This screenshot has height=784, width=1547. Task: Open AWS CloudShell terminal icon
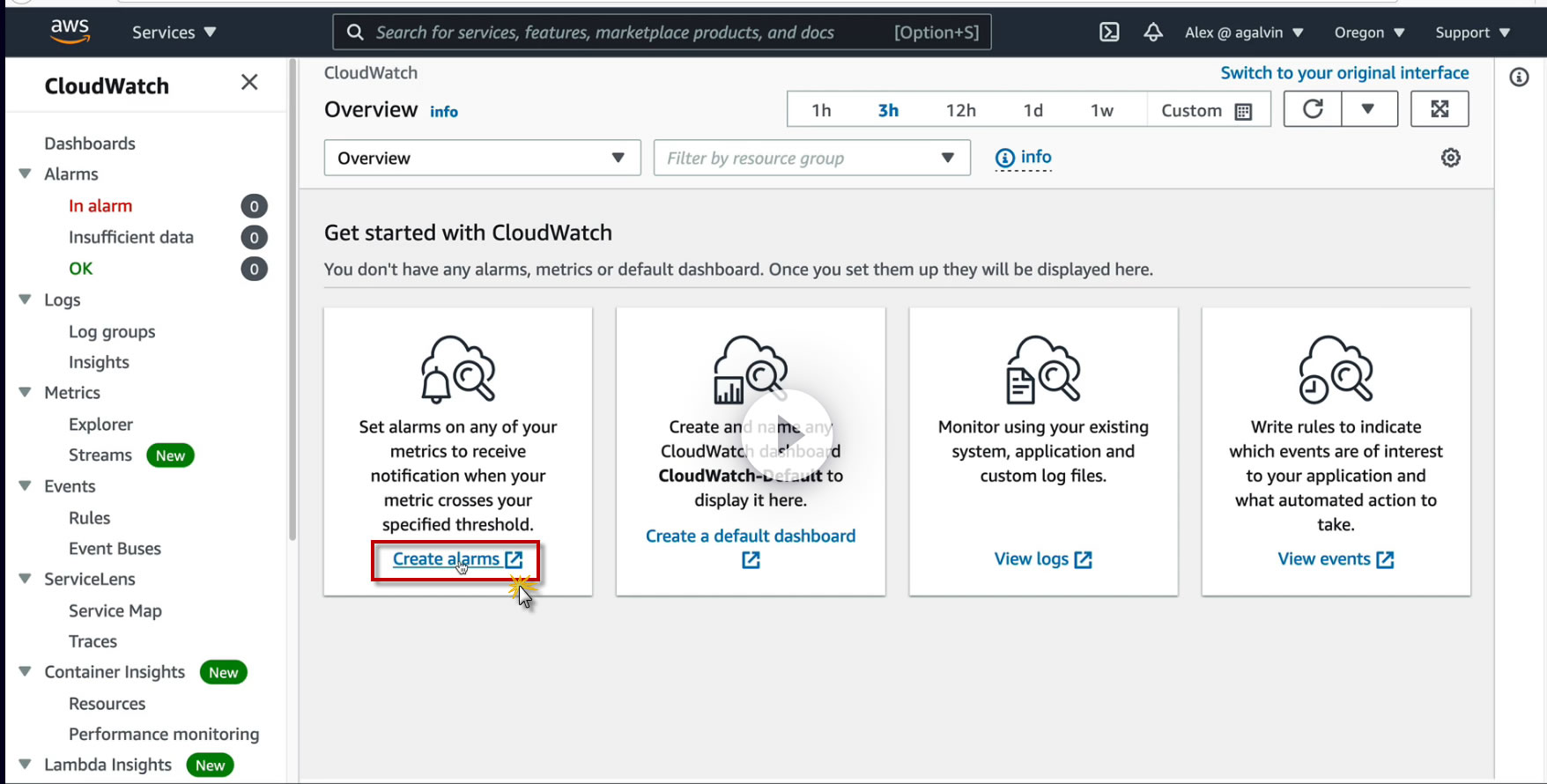pos(1109,33)
